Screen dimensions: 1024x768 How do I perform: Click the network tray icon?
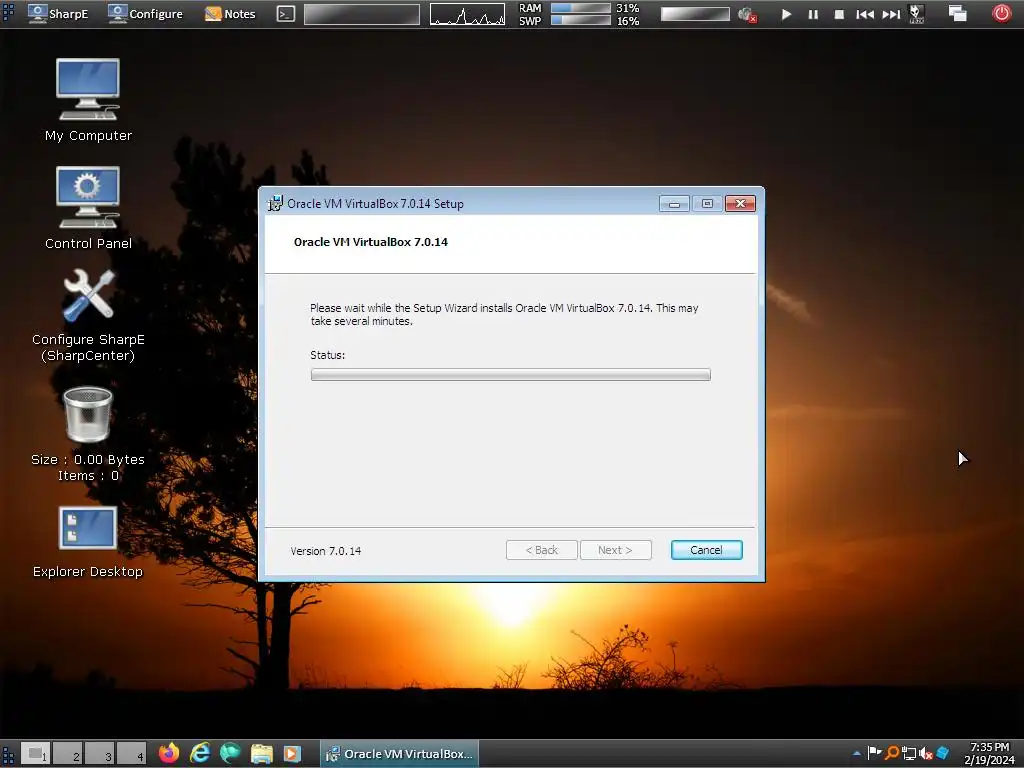pyautogui.click(x=908, y=754)
